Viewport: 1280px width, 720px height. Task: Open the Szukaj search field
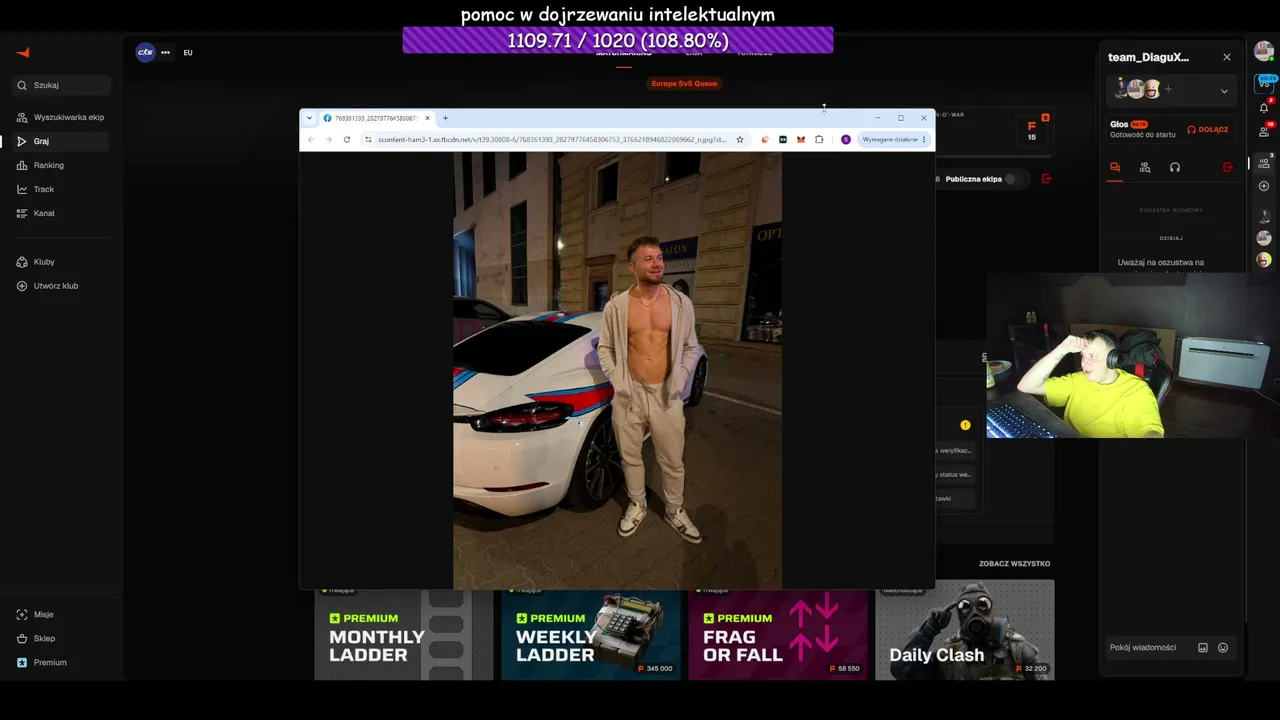[62, 86]
